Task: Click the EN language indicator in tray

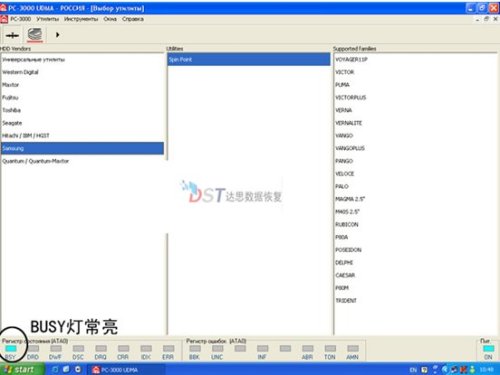Action: pos(413,370)
